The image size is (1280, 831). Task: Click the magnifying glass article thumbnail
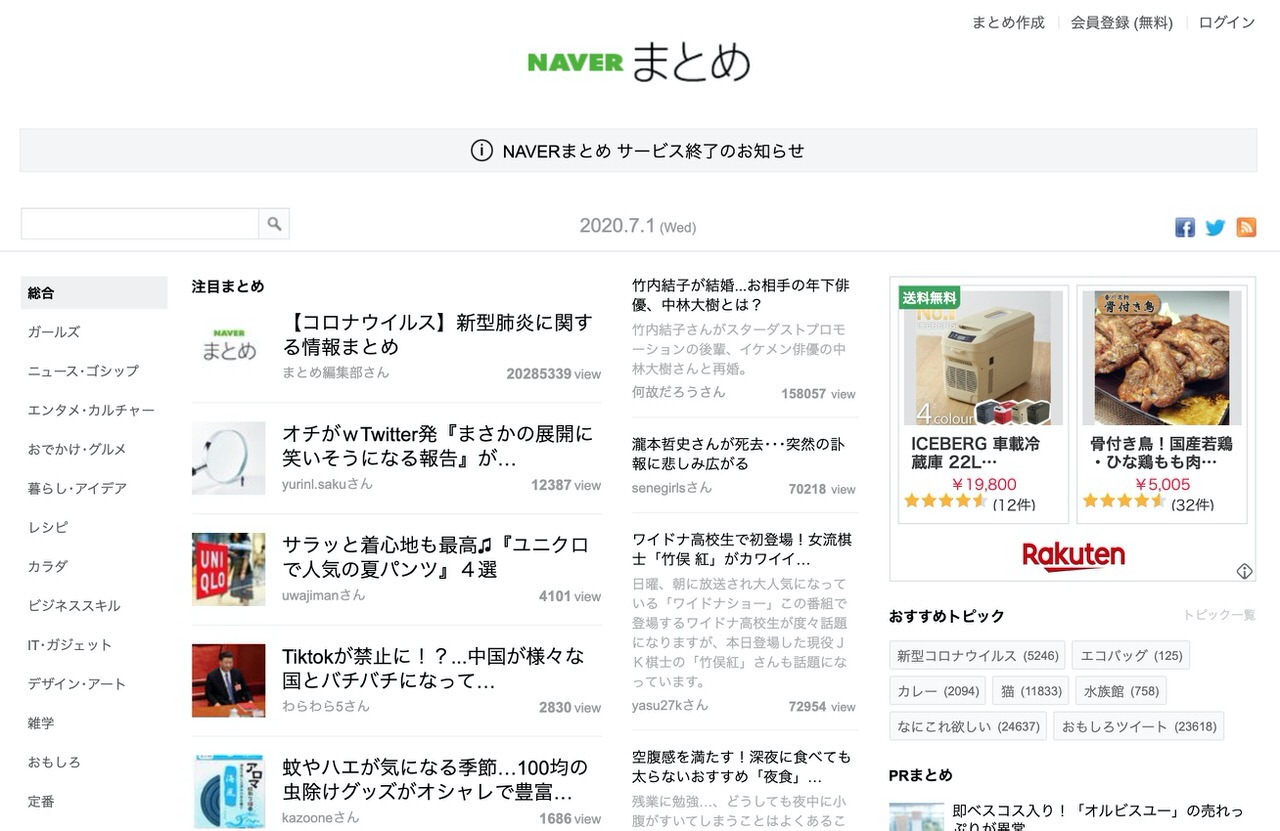click(229, 458)
